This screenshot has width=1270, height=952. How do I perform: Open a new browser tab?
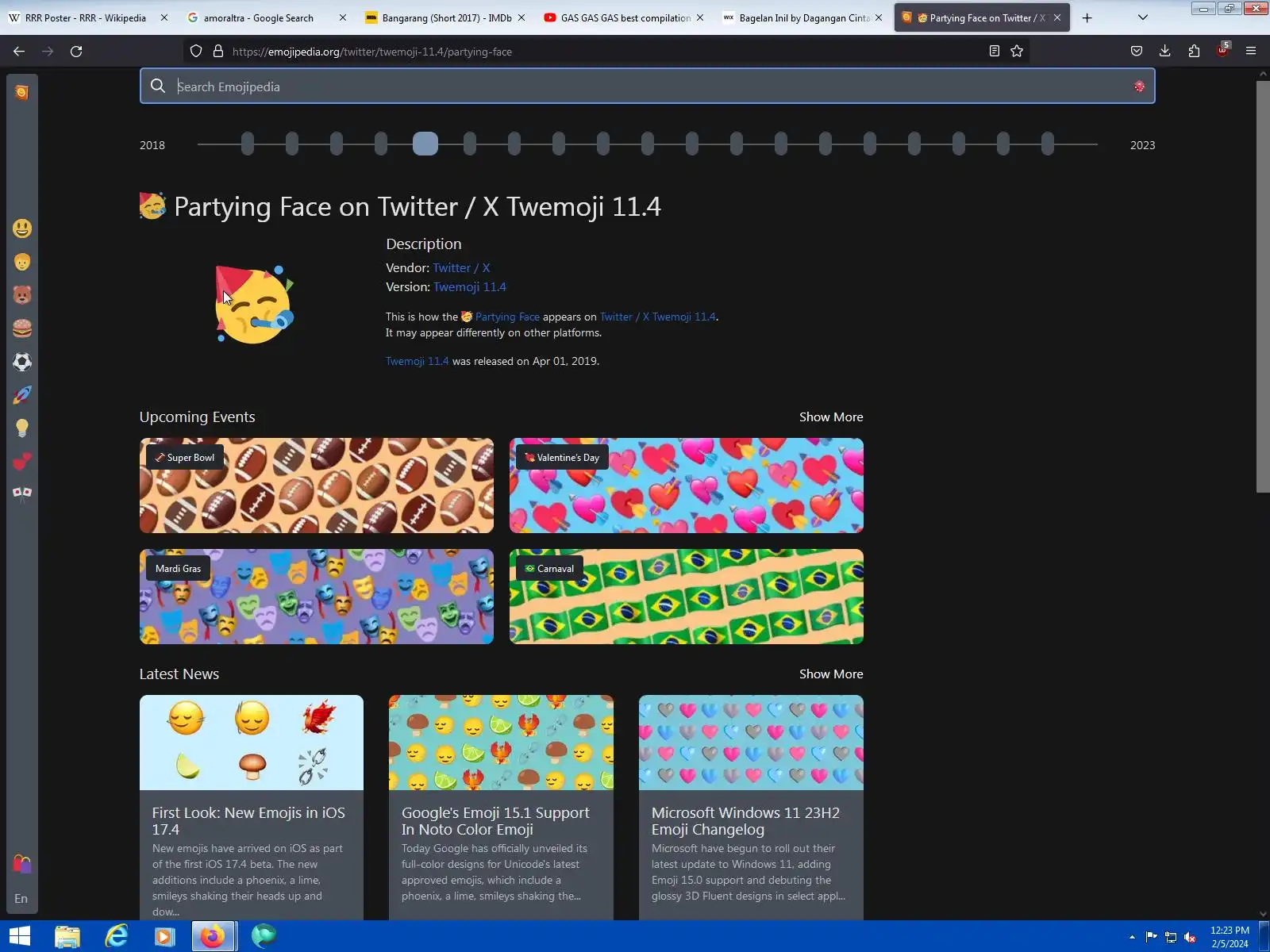click(1087, 17)
